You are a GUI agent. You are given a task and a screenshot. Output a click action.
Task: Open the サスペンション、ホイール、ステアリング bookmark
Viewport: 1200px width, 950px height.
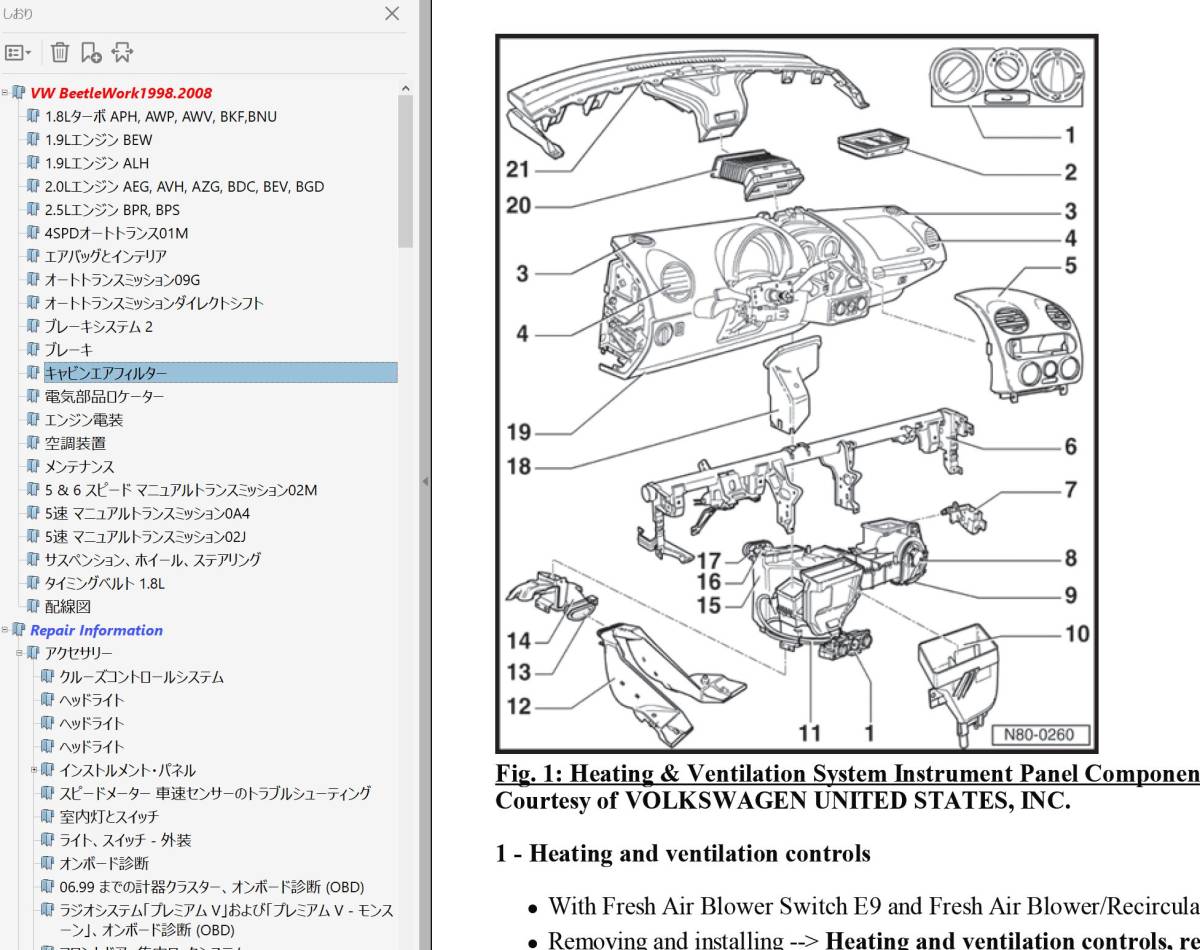(152, 560)
